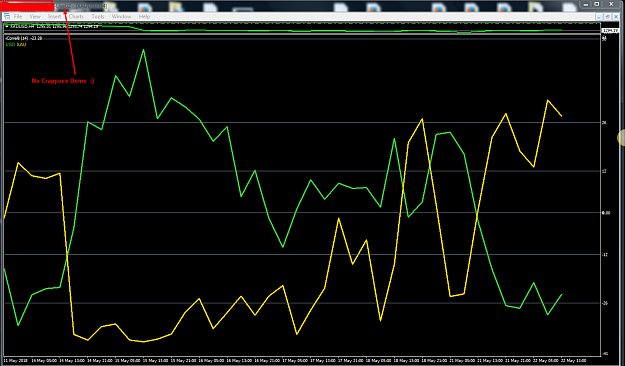Minimize the inner chart window

tap(599, 16)
